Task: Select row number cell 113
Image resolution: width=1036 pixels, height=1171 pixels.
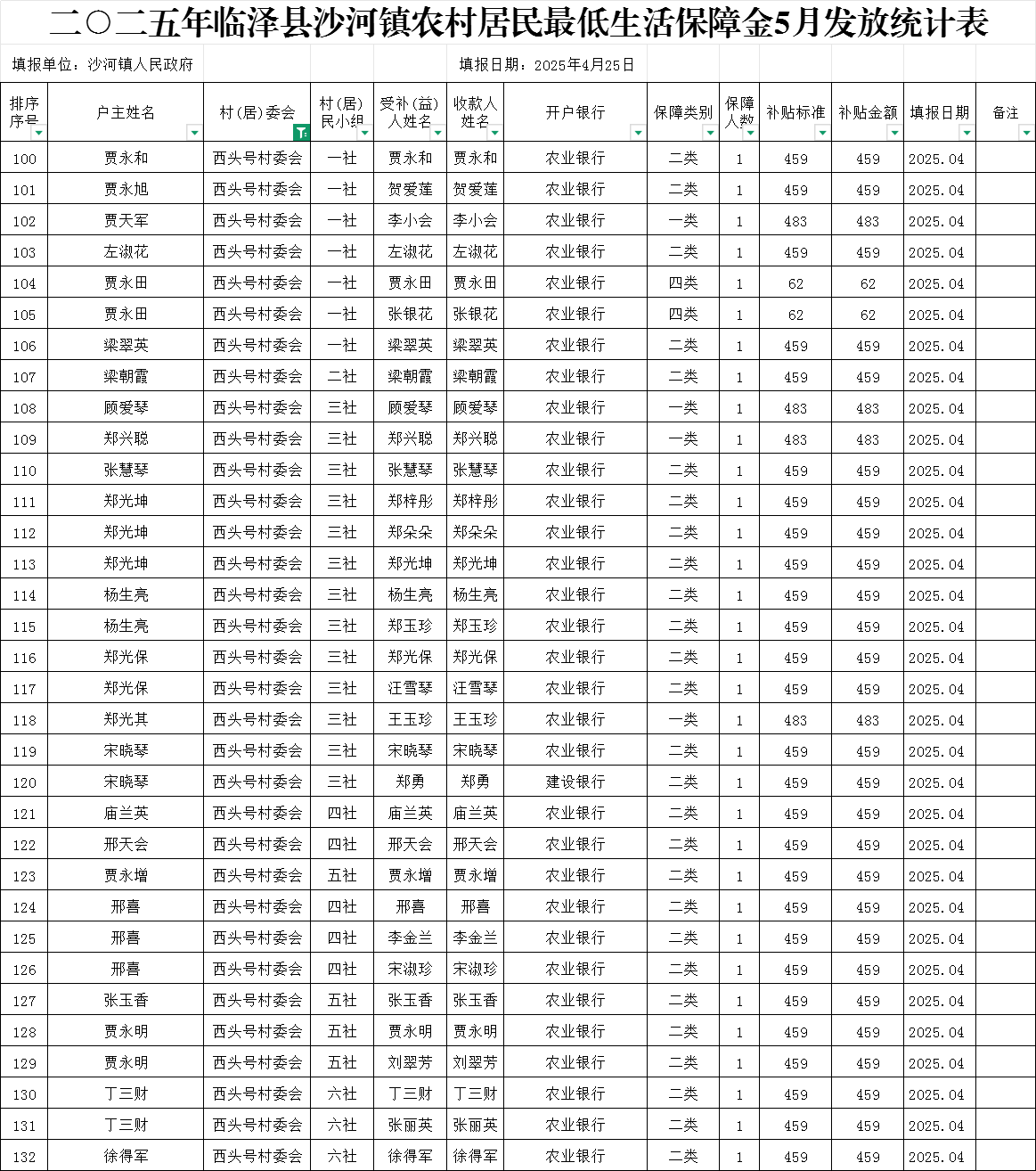Action: click(x=24, y=564)
